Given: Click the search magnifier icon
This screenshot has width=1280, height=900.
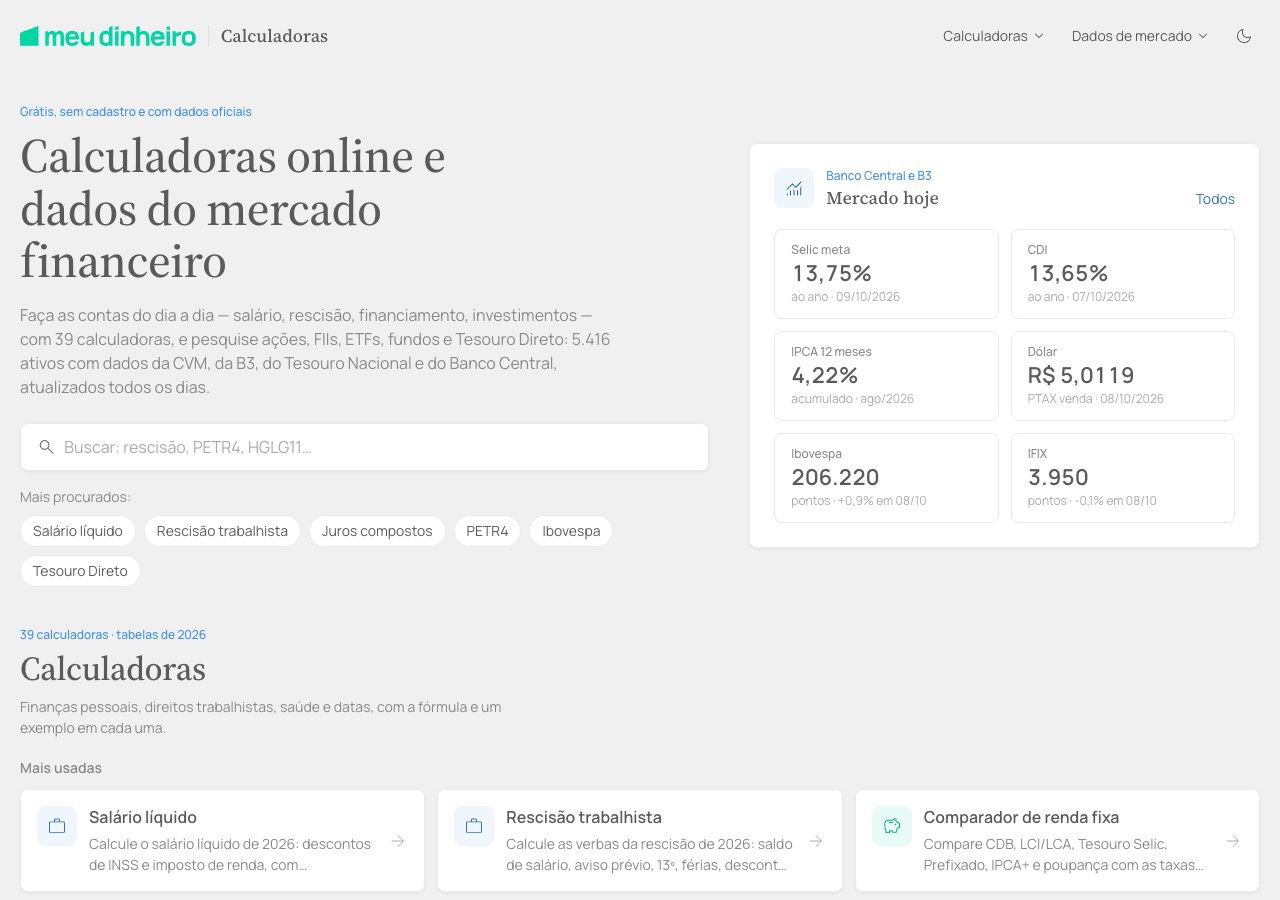Looking at the screenshot, I should point(46,447).
